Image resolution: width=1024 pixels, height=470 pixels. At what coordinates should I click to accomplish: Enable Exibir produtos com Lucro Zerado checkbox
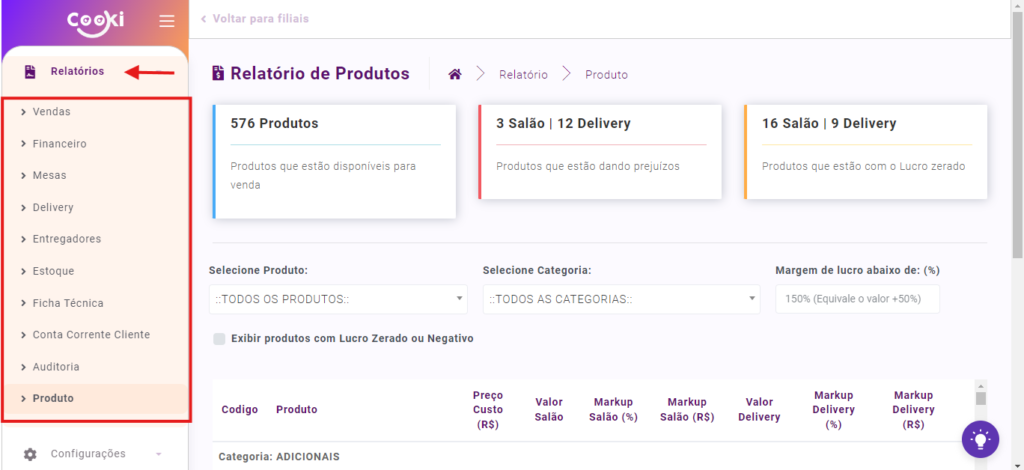pos(219,339)
